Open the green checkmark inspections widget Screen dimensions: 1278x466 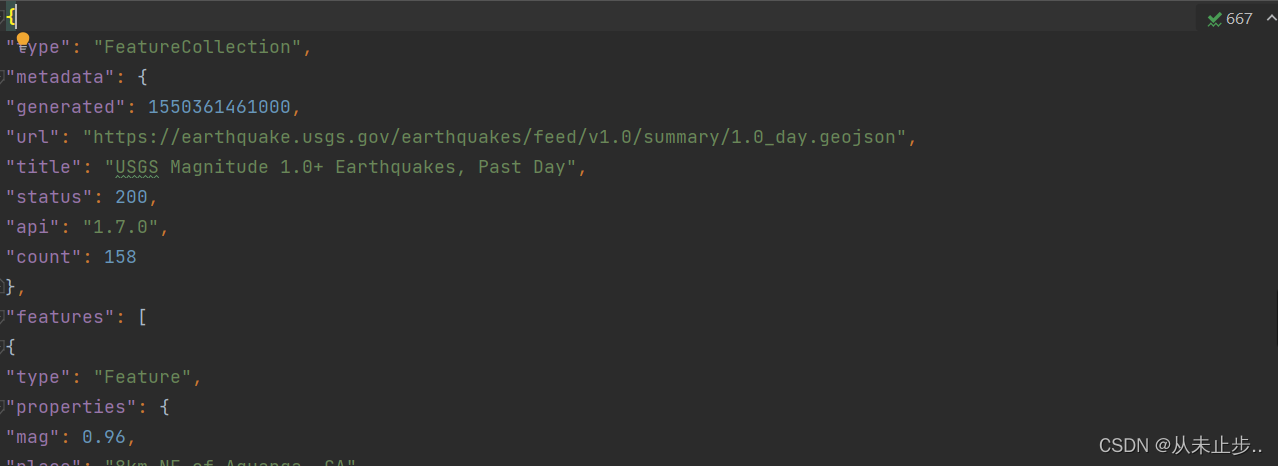1215,18
